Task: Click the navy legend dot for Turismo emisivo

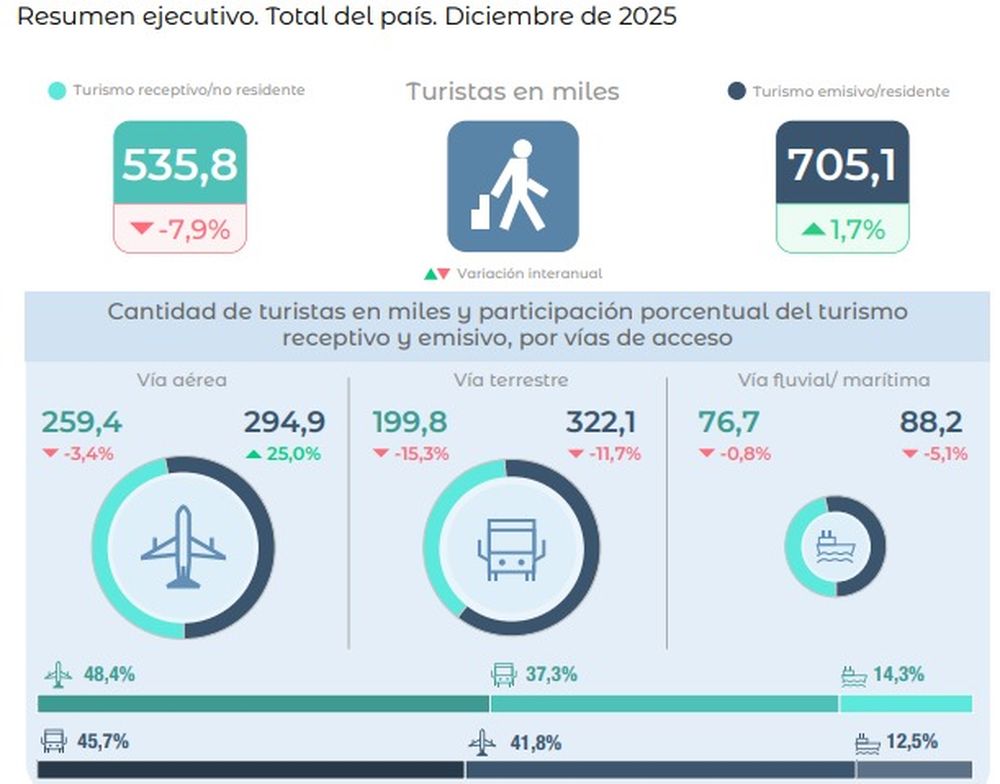Action: click(737, 92)
